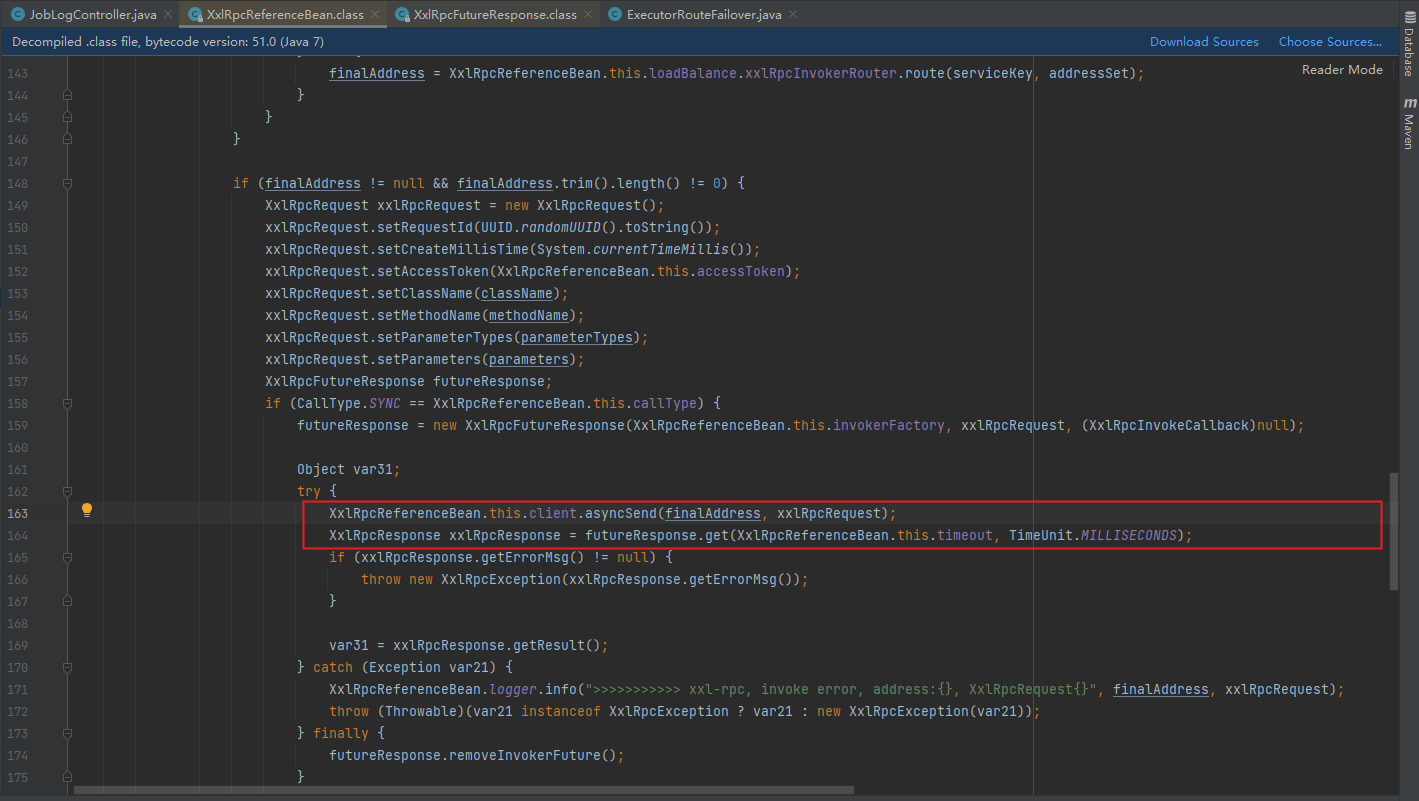1419x801 pixels.
Task: Collapse the if block at line 148
Action: pyautogui.click(x=66, y=183)
